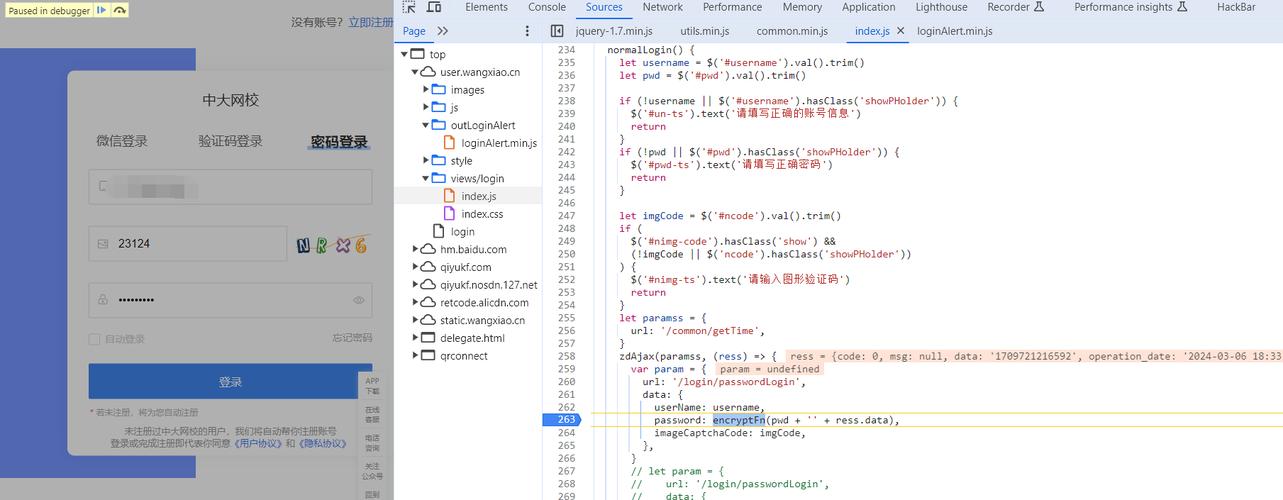
Task: Select the 微信登录 login tab
Action: (x=122, y=141)
